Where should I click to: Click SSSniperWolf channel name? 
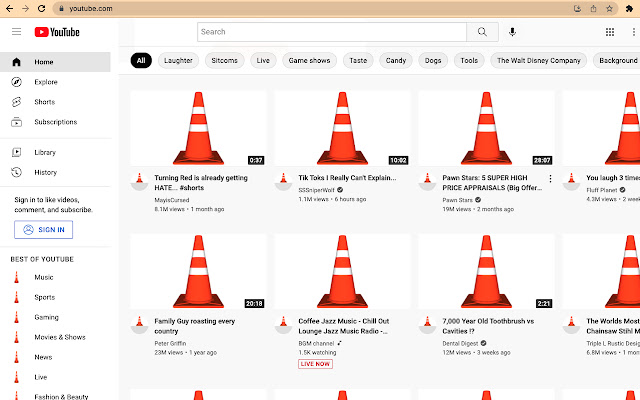coord(316,190)
